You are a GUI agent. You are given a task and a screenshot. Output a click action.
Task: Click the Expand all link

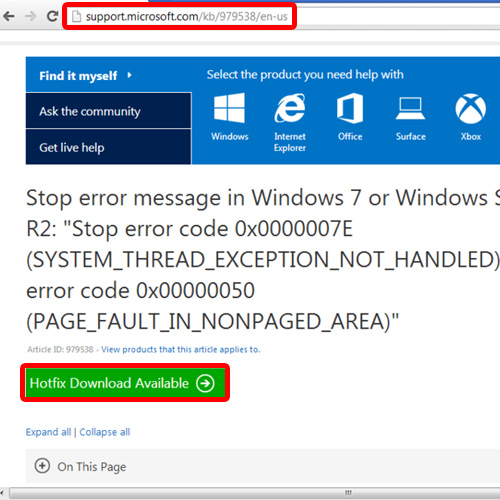point(48,432)
